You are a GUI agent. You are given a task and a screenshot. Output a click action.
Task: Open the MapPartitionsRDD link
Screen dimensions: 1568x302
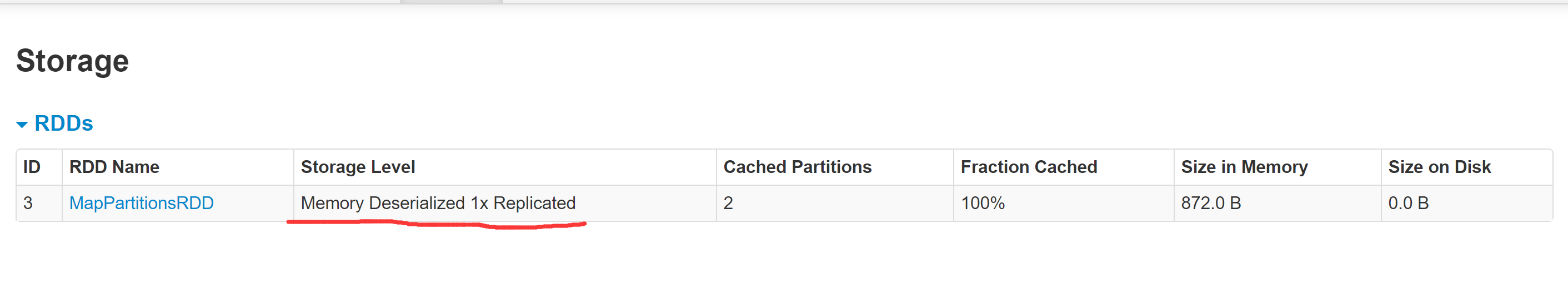[141, 203]
